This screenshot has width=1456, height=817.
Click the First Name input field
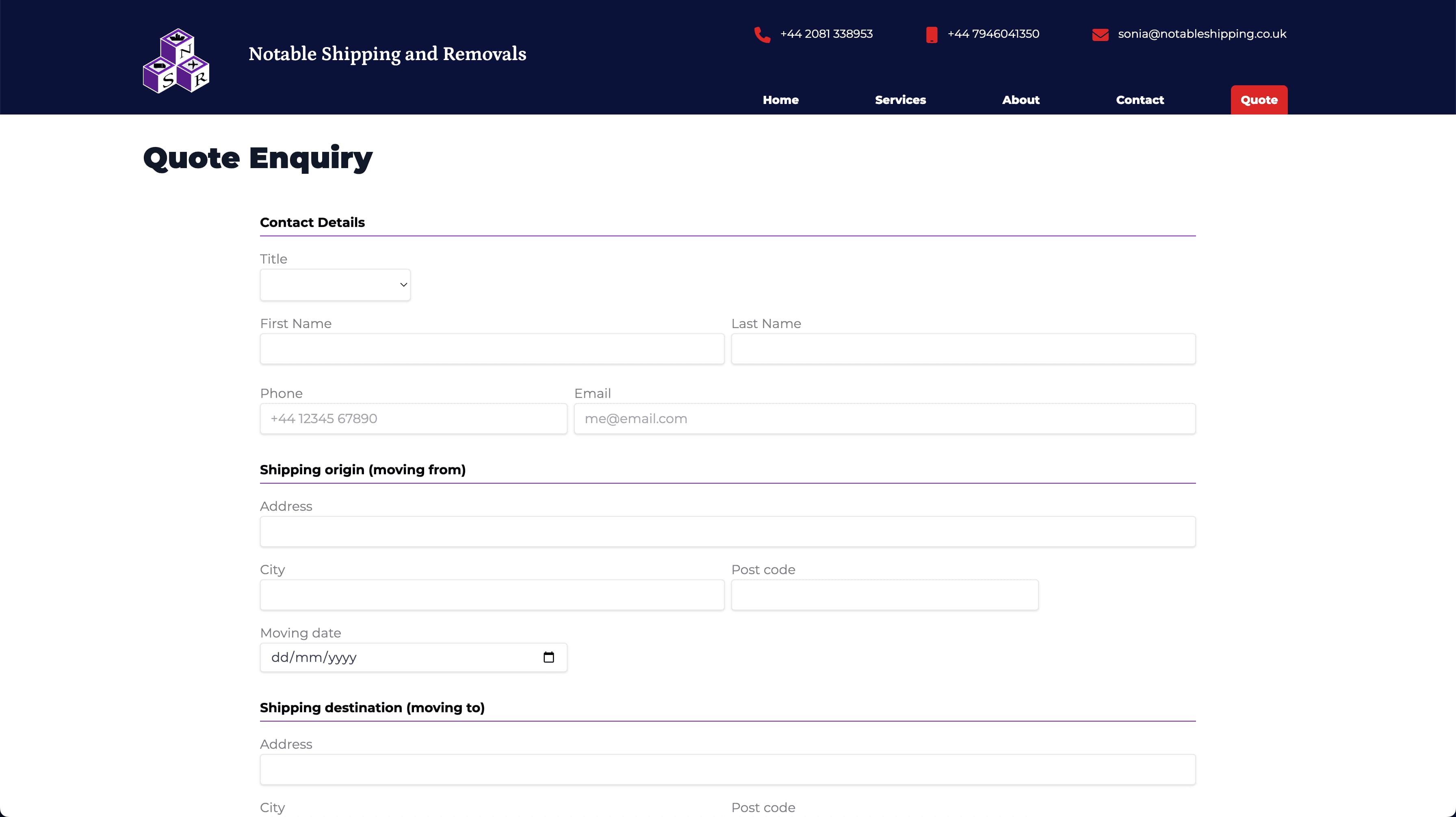pos(492,348)
